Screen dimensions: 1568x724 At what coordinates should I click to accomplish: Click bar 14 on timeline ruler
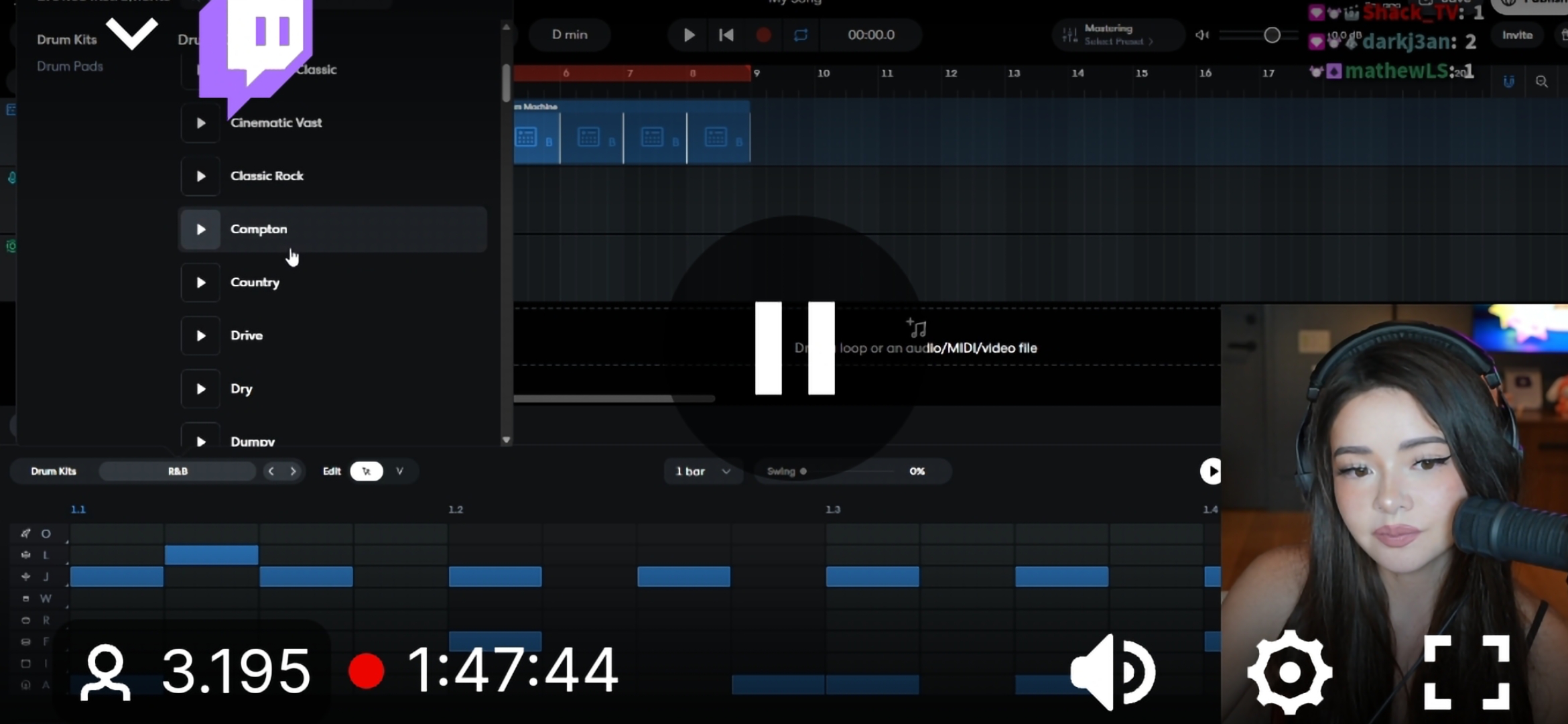click(x=1077, y=73)
